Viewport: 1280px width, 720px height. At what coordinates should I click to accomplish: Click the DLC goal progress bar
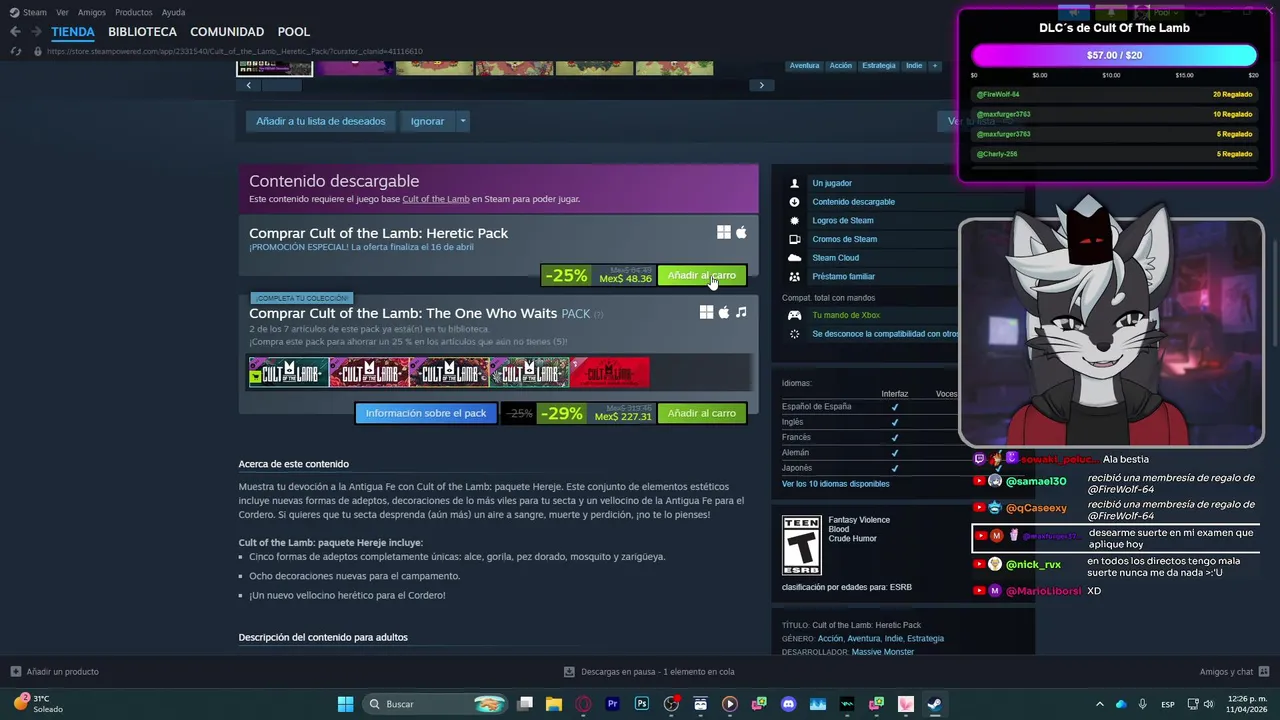[x=1114, y=55]
